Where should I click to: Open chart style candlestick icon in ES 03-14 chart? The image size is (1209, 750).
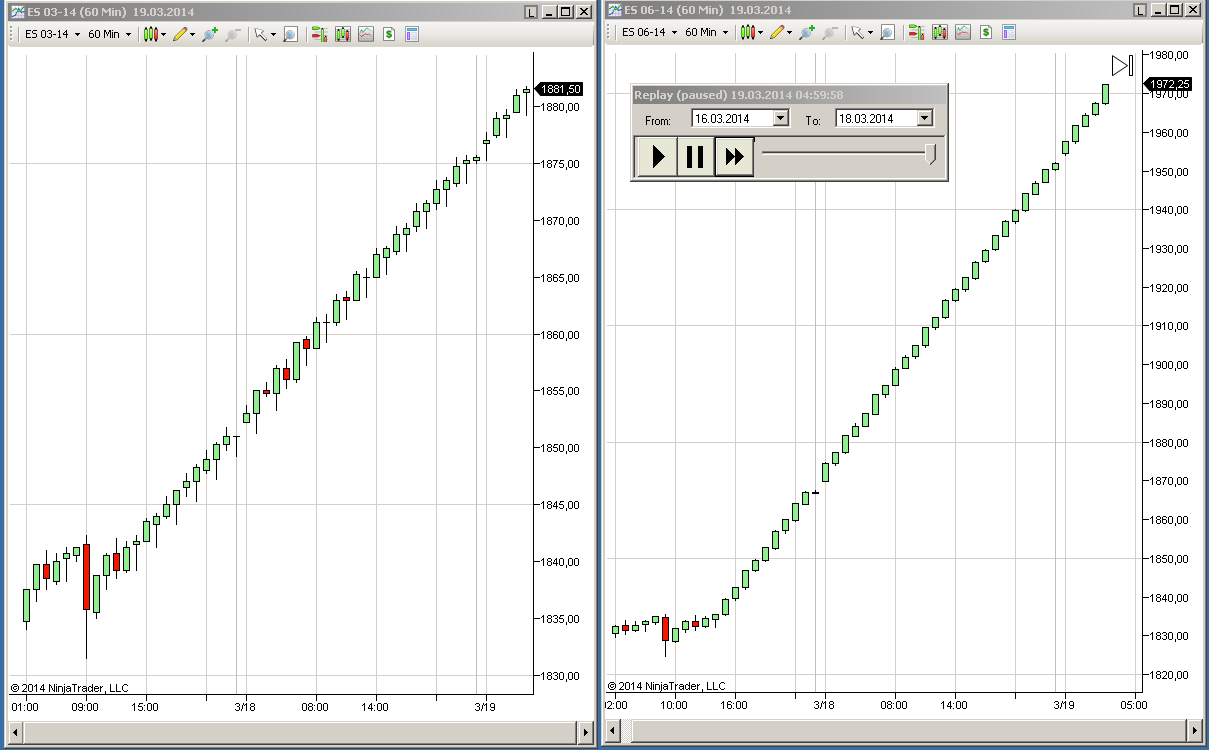[151, 33]
